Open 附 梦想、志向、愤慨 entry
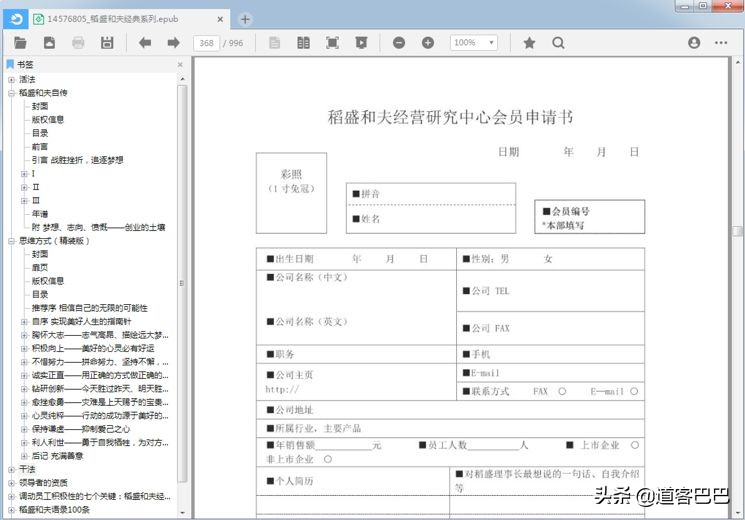 tap(98, 227)
